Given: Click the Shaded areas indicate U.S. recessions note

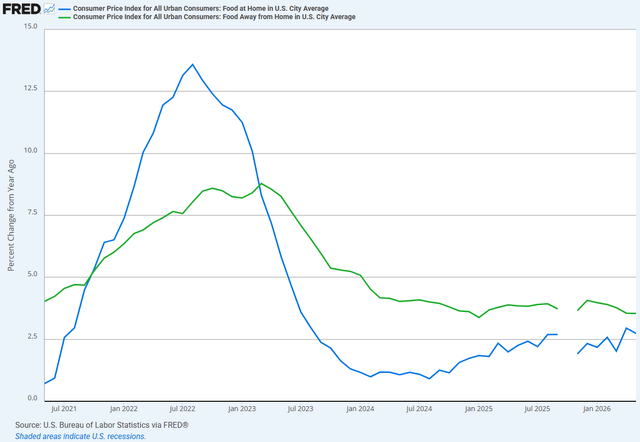Looking at the screenshot, I should pyautogui.click(x=80, y=436).
